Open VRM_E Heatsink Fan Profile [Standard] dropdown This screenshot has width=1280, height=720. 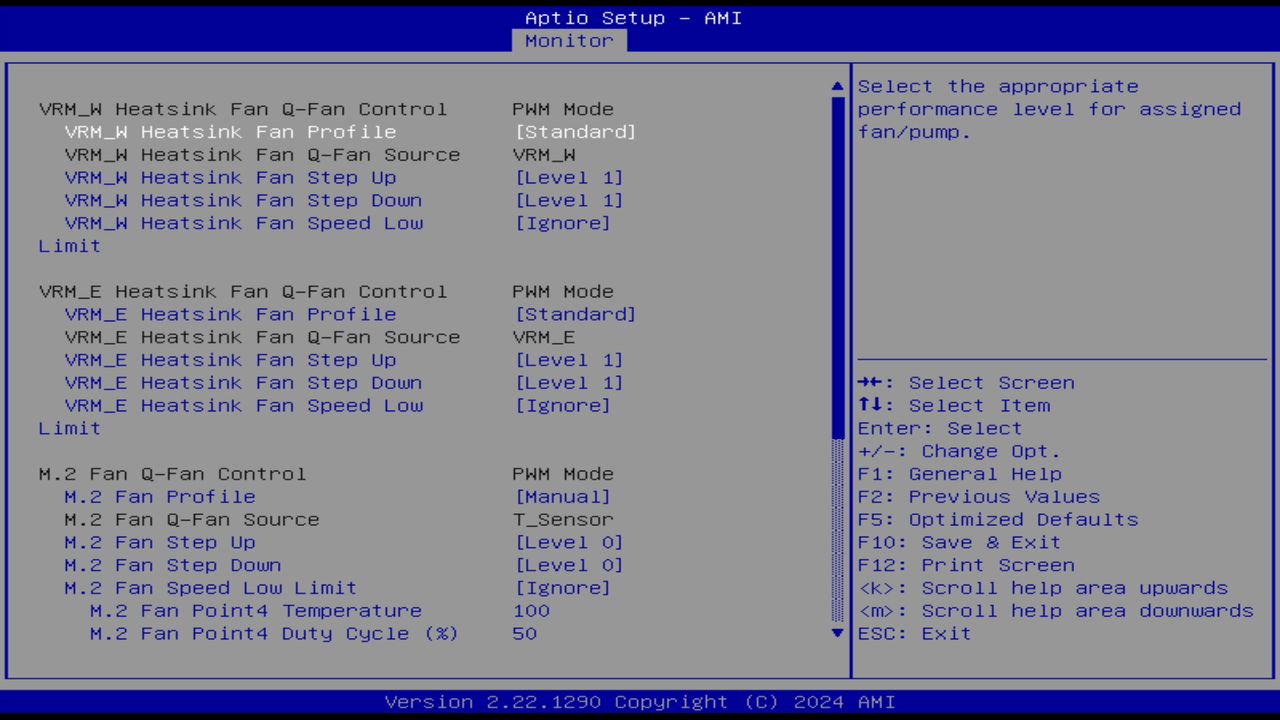[575, 315]
